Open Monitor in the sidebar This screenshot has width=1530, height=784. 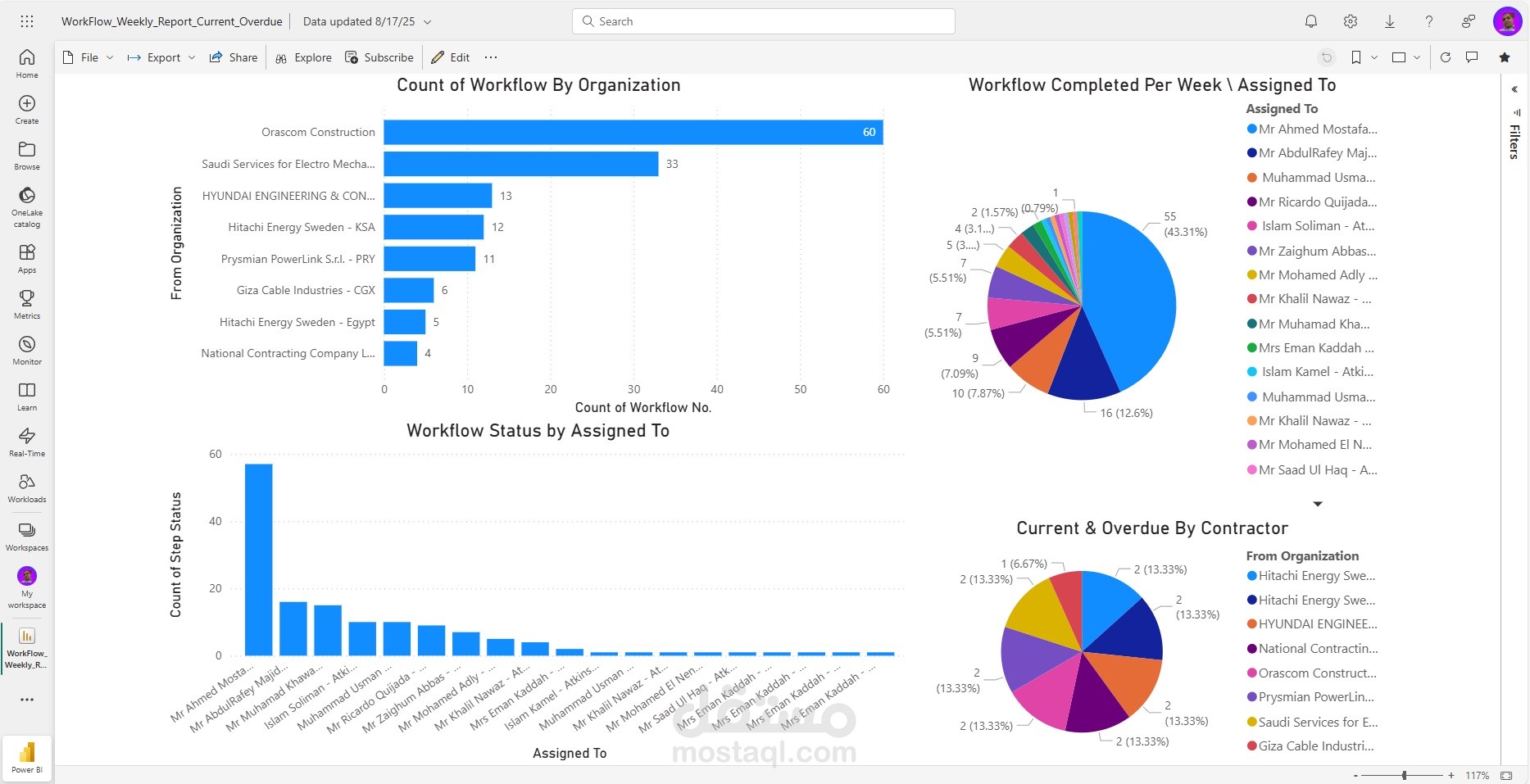[x=27, y=350]
